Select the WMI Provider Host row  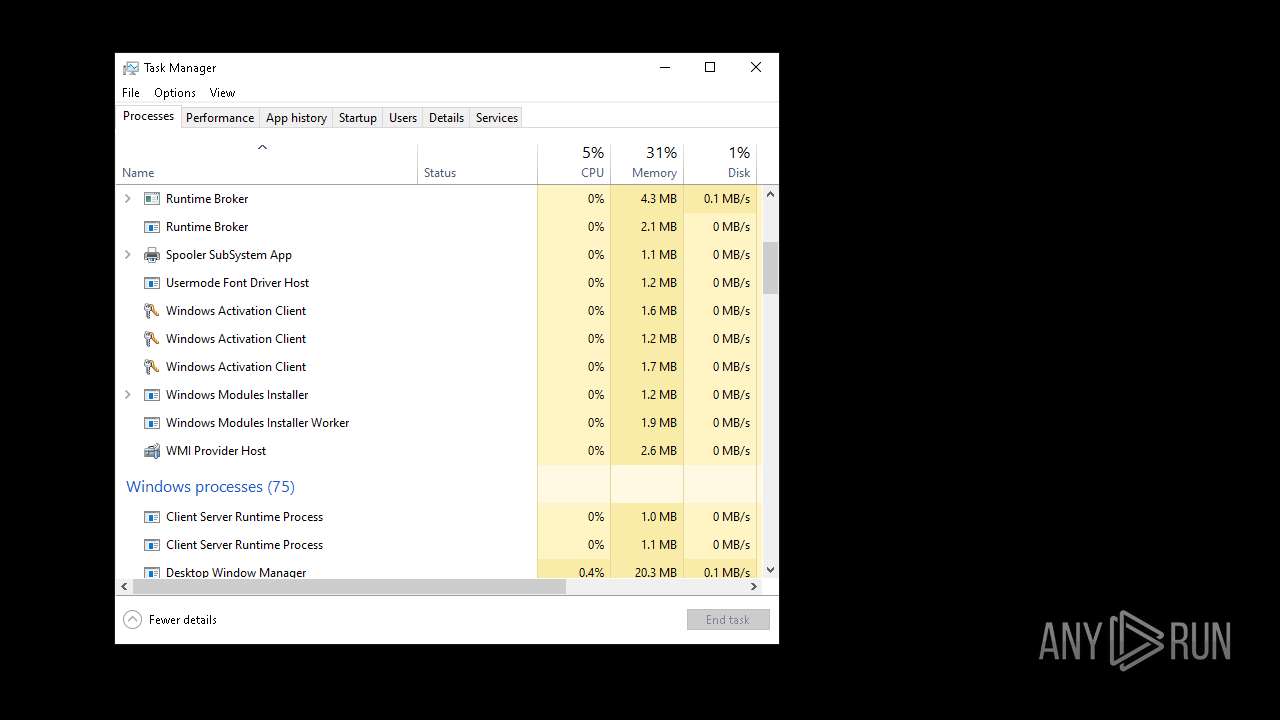point(437,451)
